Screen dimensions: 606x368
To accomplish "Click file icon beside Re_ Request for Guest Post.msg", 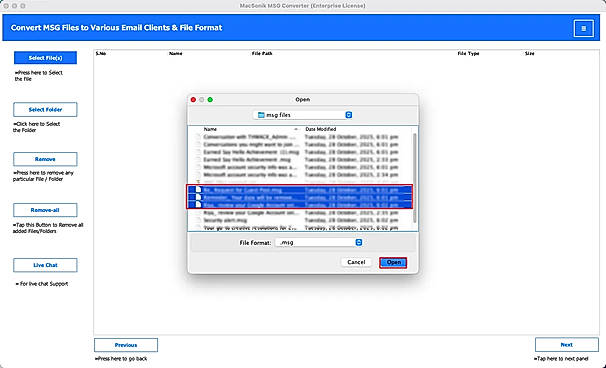I will tap(198, 189).
